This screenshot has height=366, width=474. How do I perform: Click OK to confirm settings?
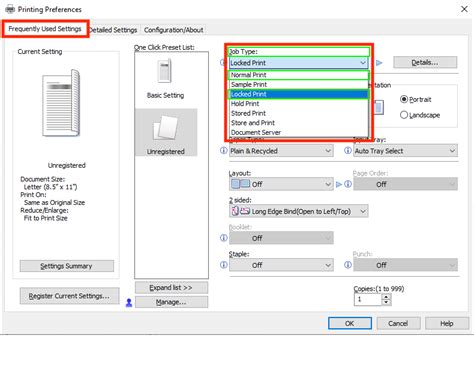tap(350, 323)
